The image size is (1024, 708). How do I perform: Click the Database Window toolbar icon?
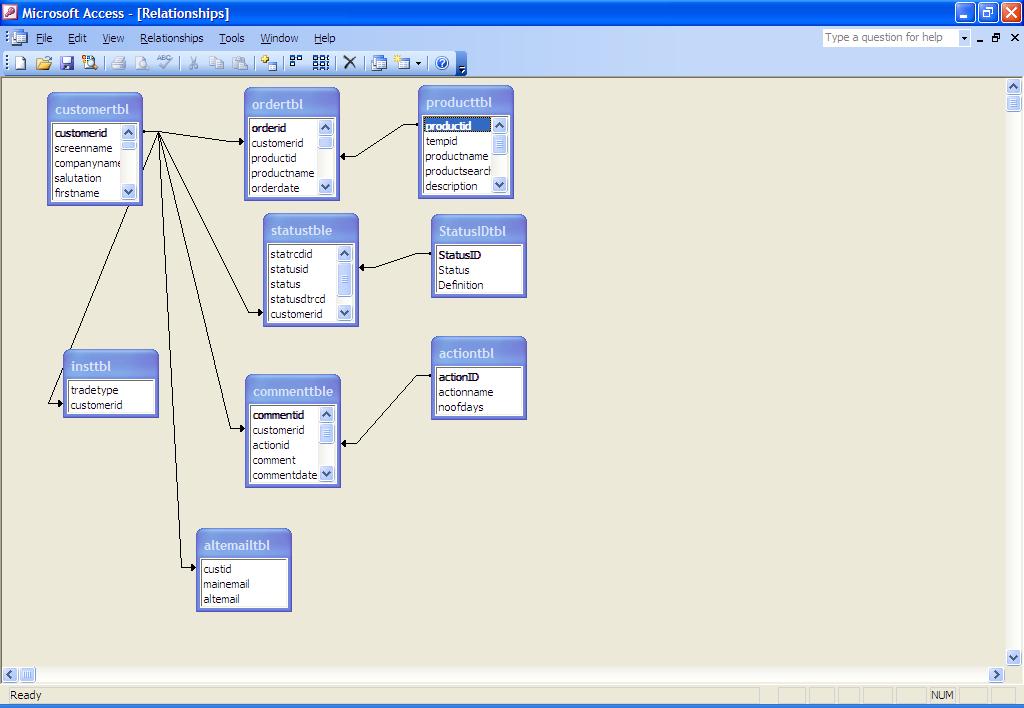pos(379,63)
